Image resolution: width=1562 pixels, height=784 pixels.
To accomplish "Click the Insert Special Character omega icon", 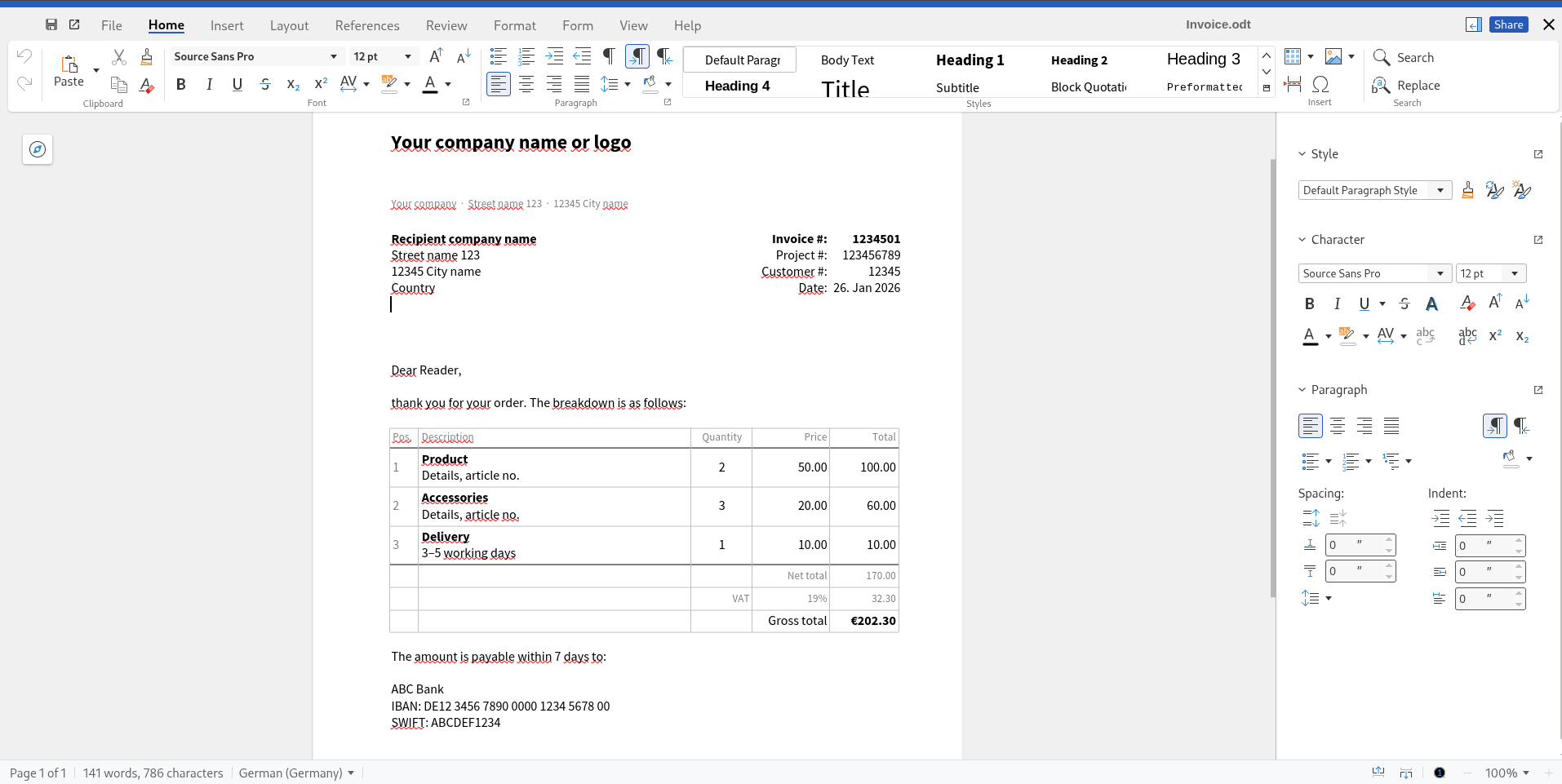I will pyautogui.click(x=1320, y=84).
